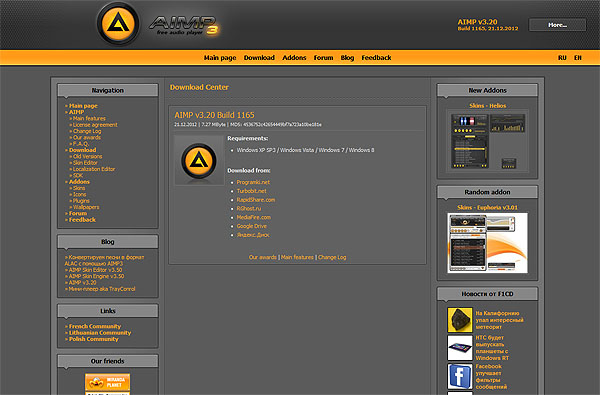Image resolution: width=600 pixels, height=395 pixels.
Task: Open Skins - Euphoria v3.01 addon title
Action: (x=488, y=207)
